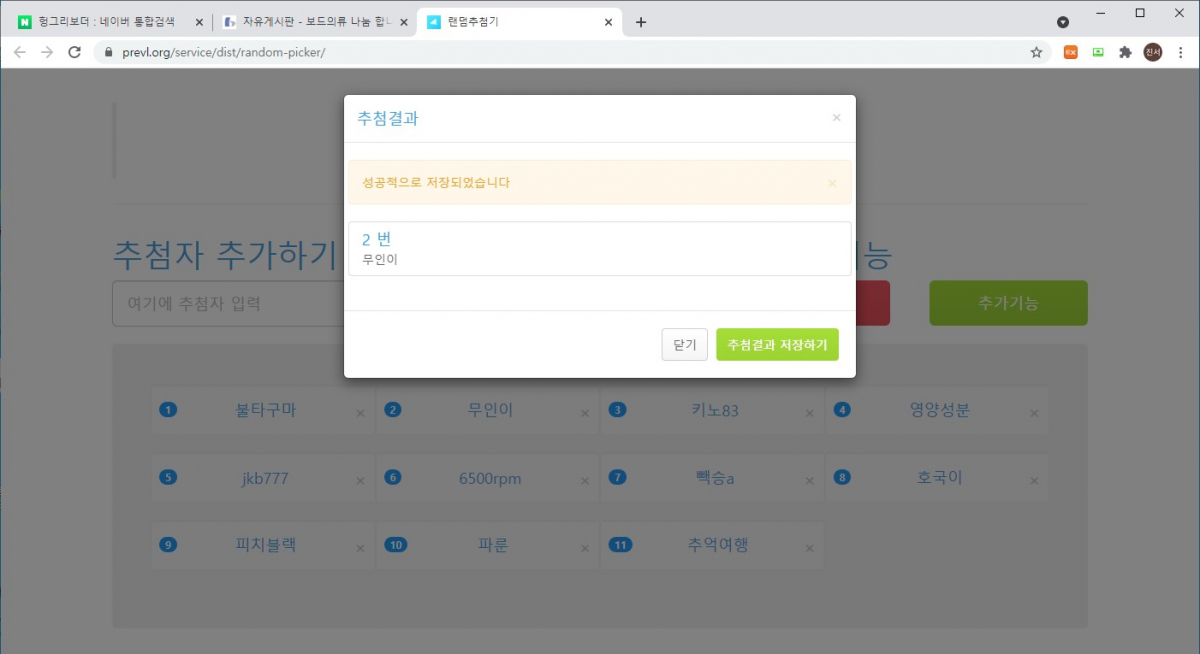Remove participant 피치블랙
The image size is (1200, 654).
360,548
